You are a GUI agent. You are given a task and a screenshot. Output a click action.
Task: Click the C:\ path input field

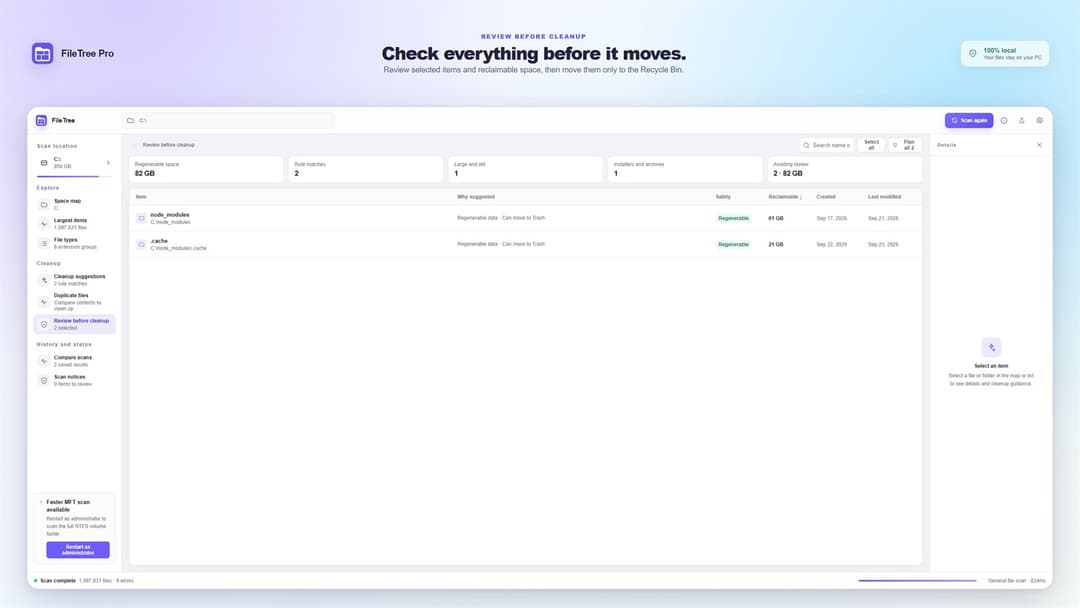pyautogui.click(x=228, y=120)
